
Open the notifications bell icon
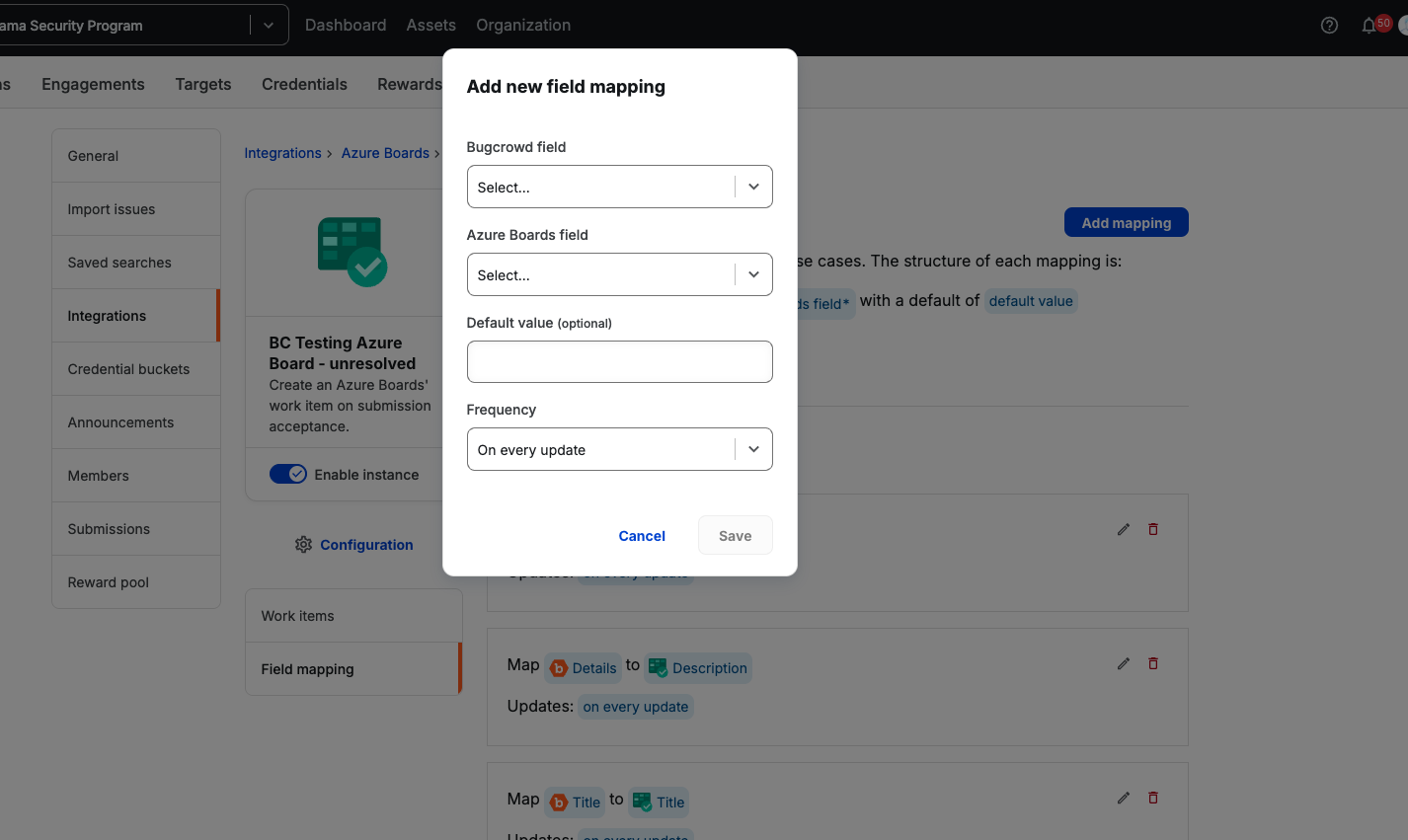(1369, 26)
